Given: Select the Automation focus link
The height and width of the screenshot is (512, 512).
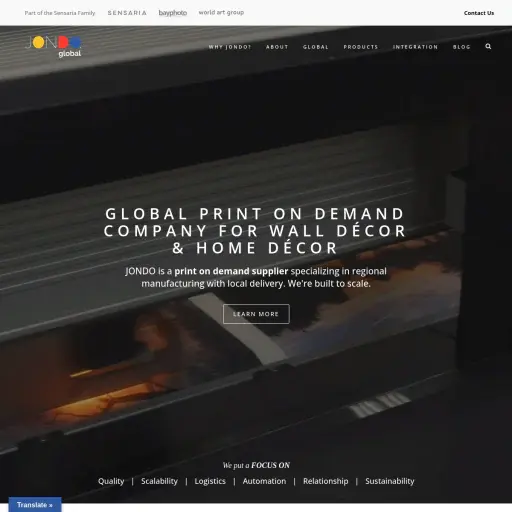Looking at the screenshot, I should pos(264,481).
